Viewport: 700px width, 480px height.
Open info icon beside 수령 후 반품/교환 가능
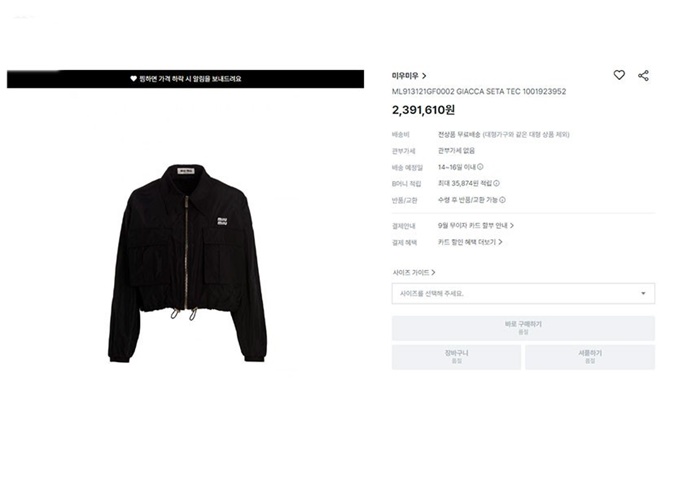coord(502,200)
